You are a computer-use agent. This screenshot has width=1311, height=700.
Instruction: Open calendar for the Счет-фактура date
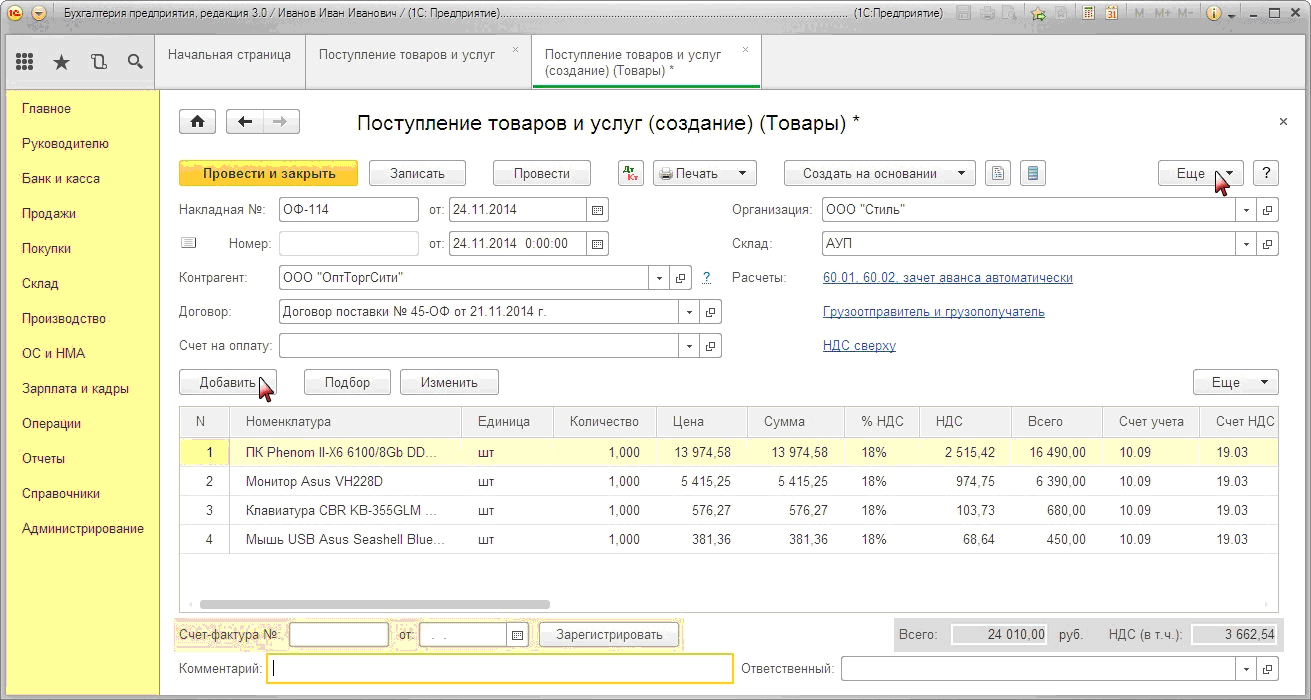[x=517, y=635]
